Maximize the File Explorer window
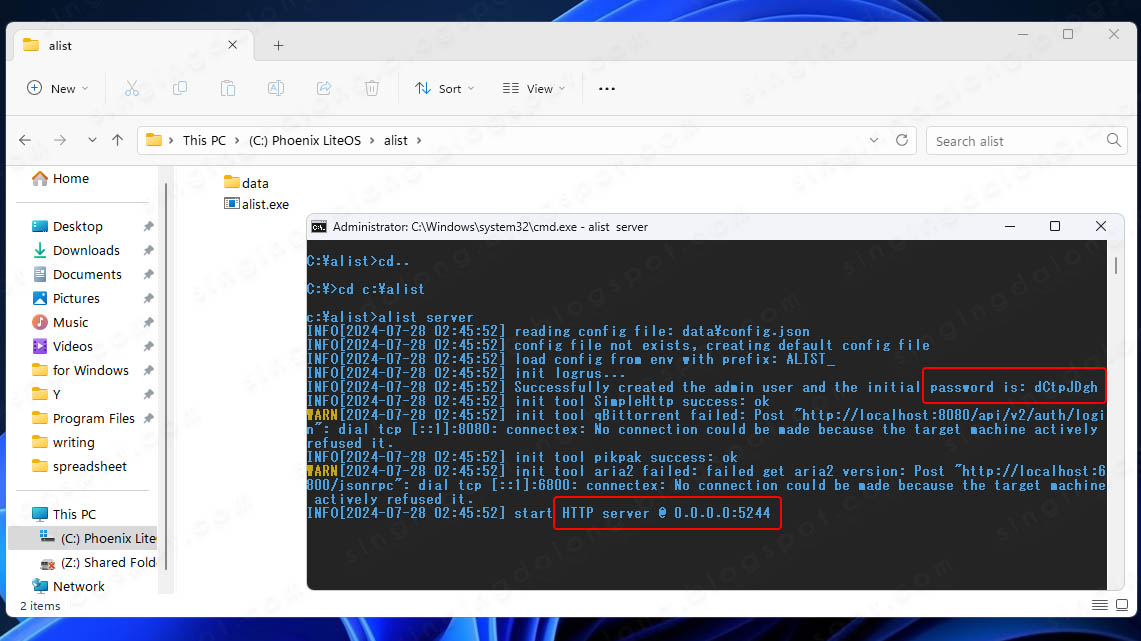The image size is (1141, 641). coord(1068,34)
